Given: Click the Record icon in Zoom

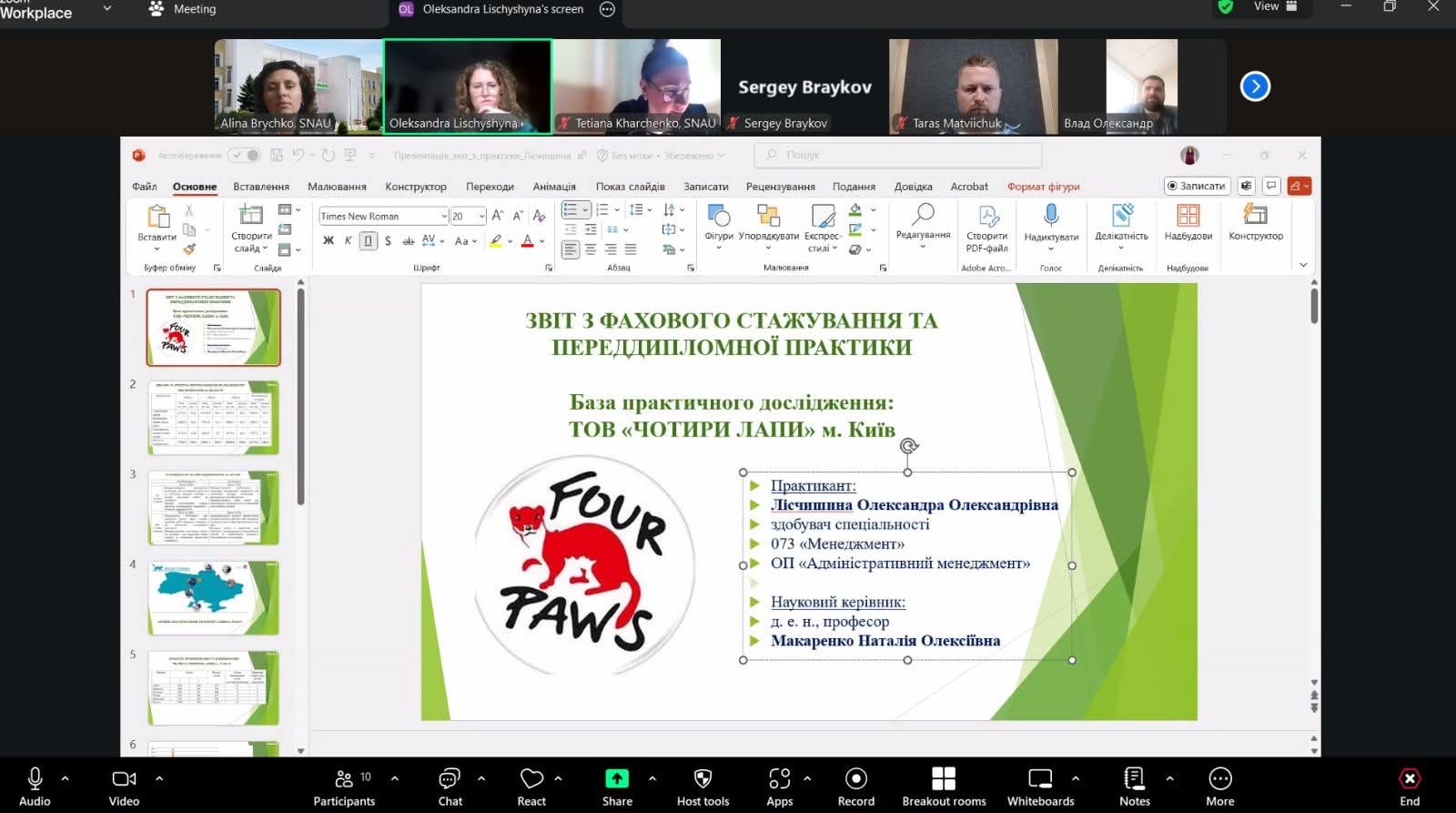Looking at the screenshot, I should click(x=855, y=779).
